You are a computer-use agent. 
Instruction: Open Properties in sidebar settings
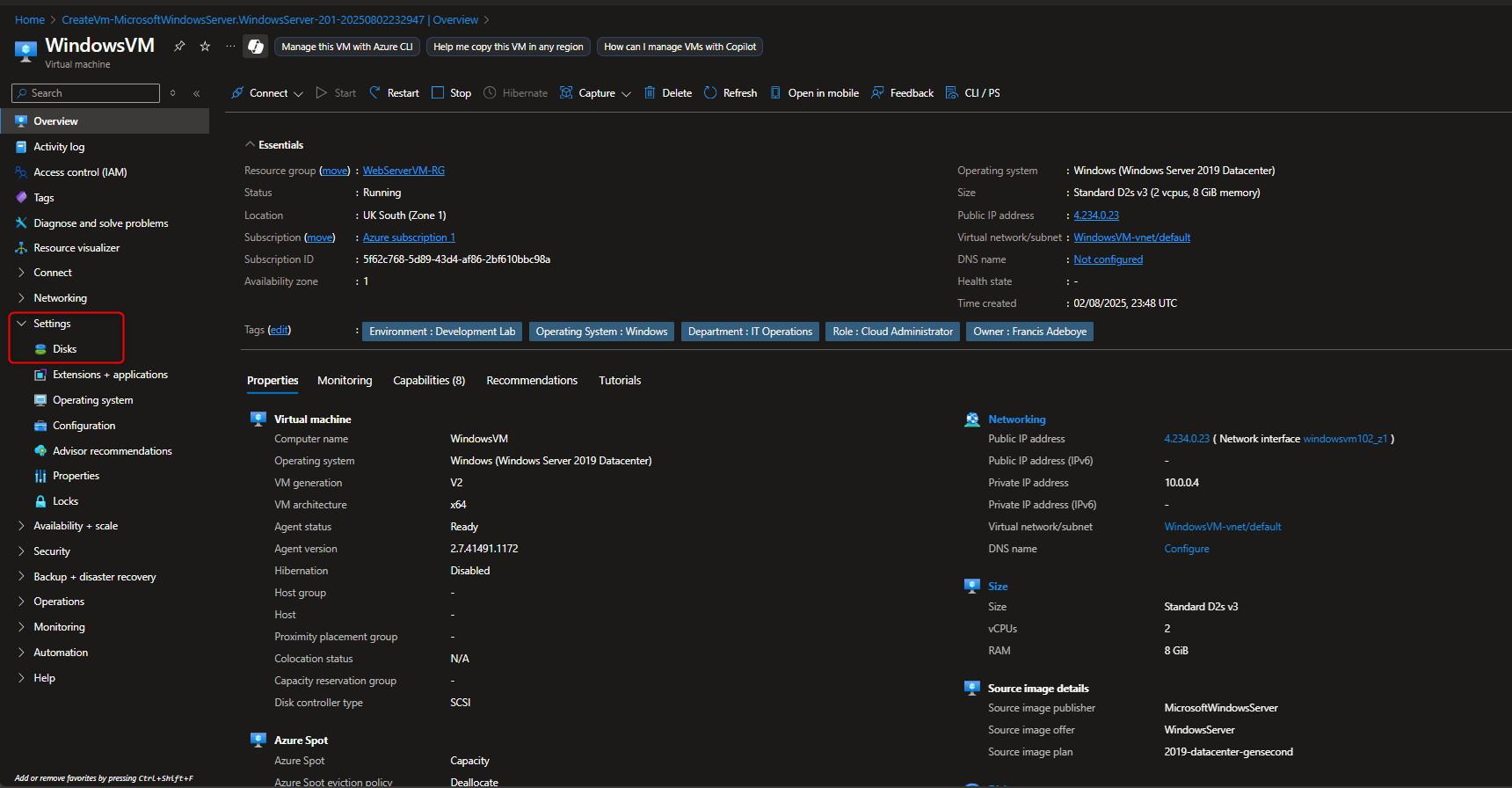(x=76, y=476)
